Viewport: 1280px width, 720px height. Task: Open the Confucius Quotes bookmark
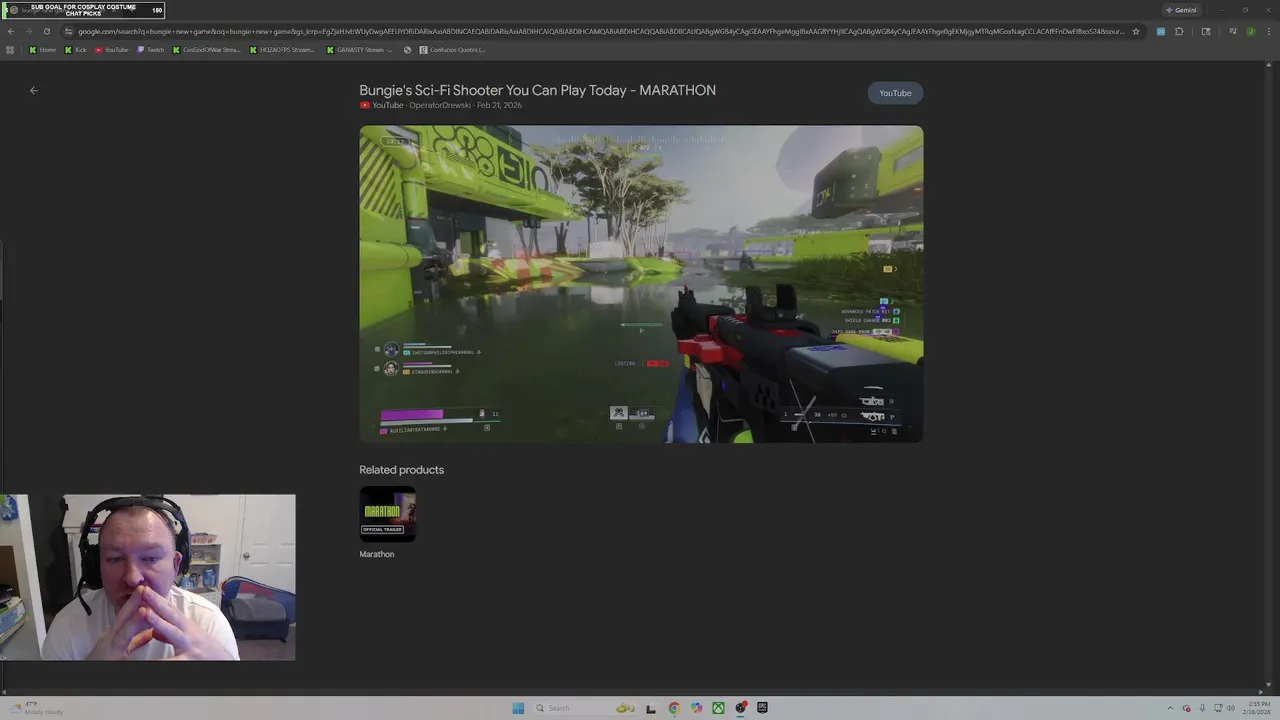tap(453, 49)
